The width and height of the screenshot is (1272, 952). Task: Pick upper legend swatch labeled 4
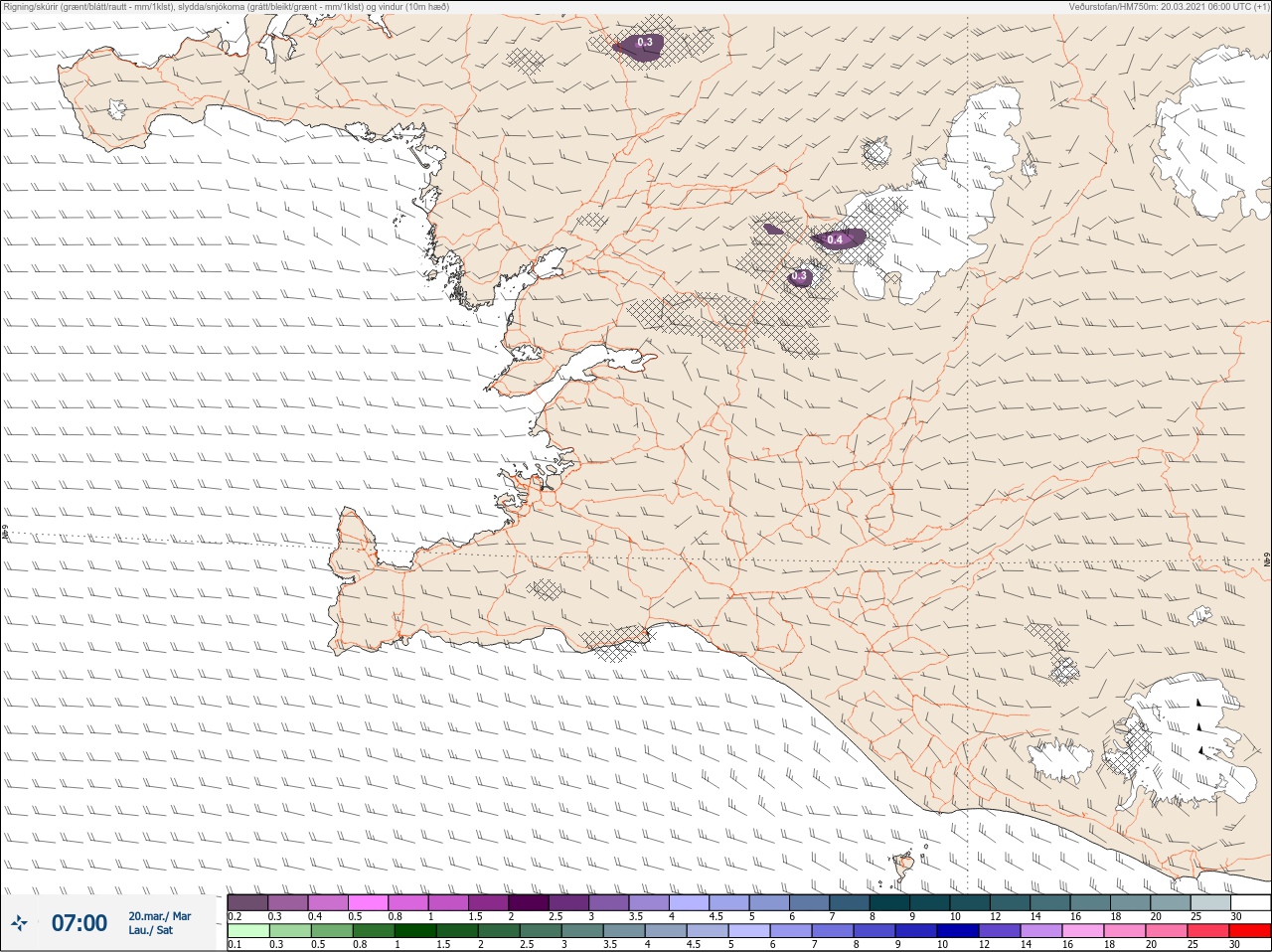(689, 902)
